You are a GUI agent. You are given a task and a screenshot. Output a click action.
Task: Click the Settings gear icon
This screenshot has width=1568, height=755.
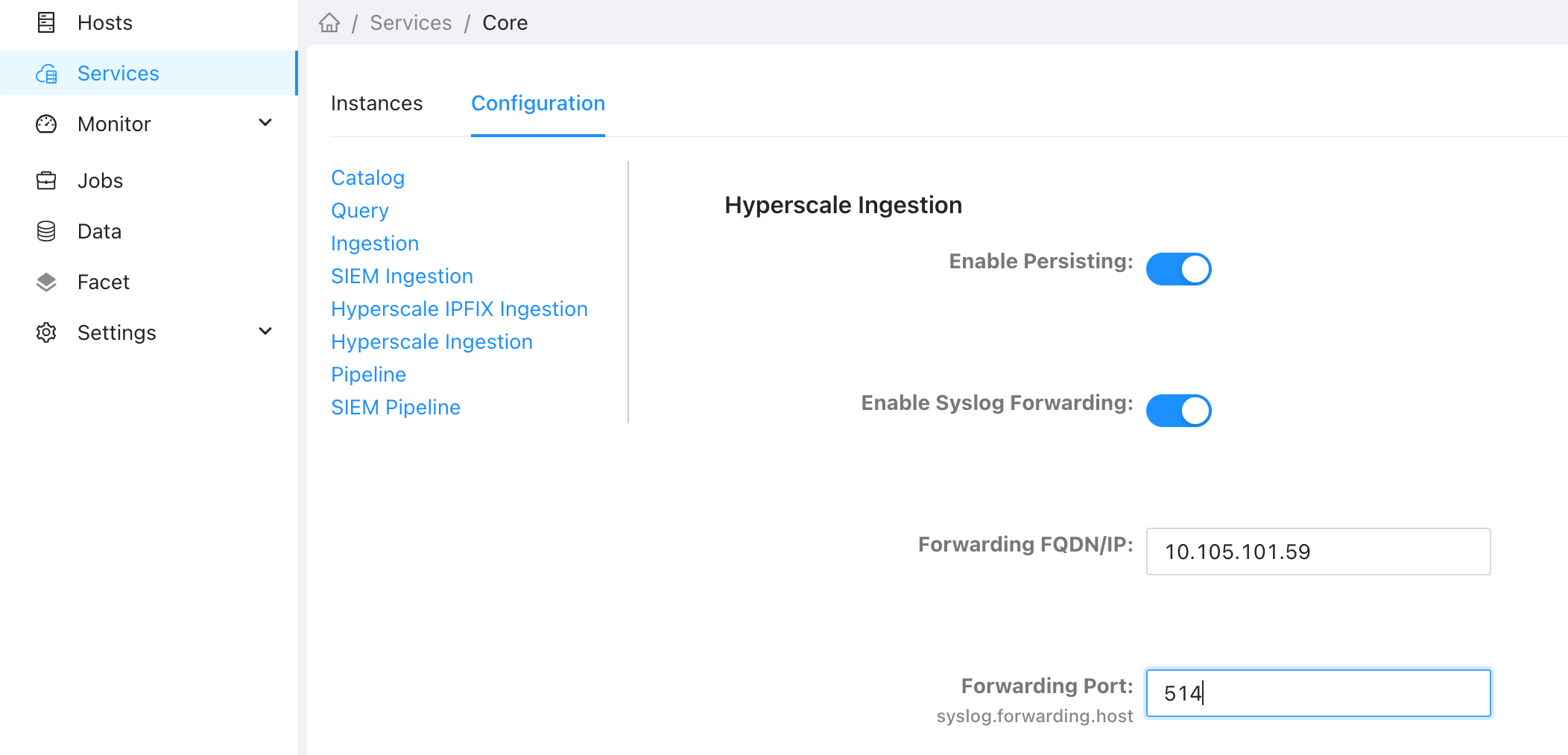click(x=46, y=332)
